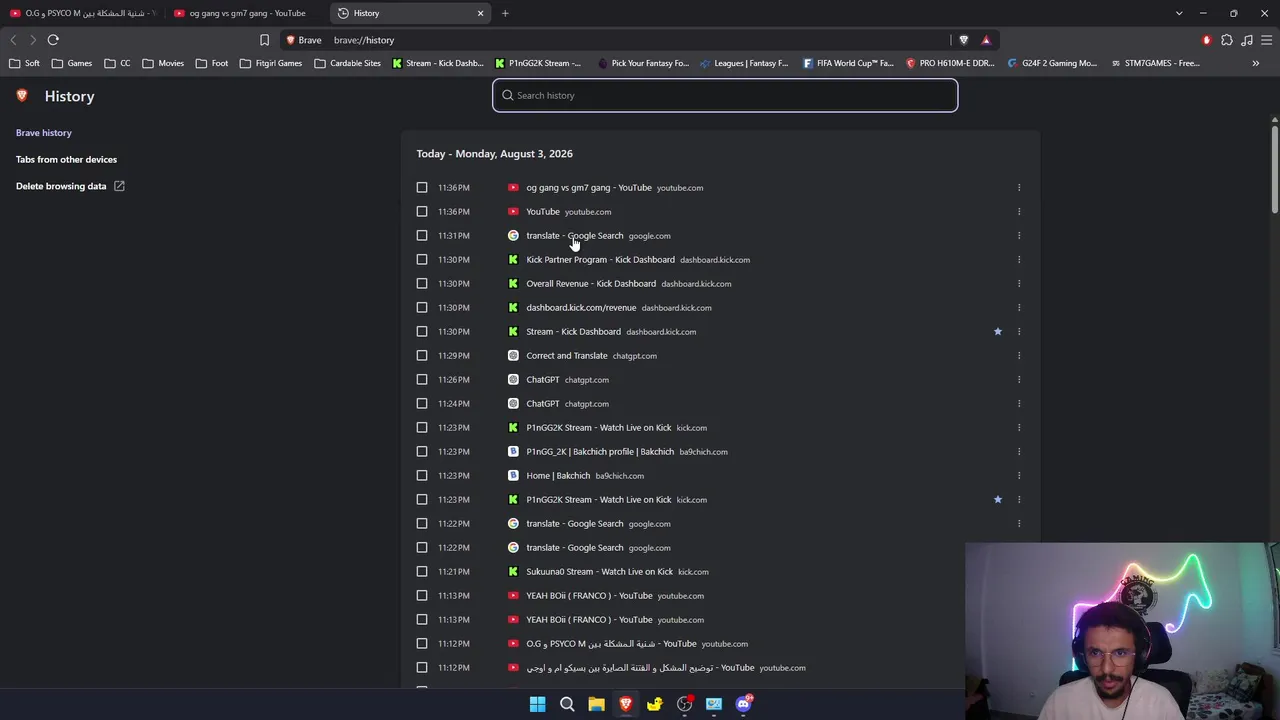
Task: Open the Pick Your Fantasy bookmark
Action: click(643, 63)
